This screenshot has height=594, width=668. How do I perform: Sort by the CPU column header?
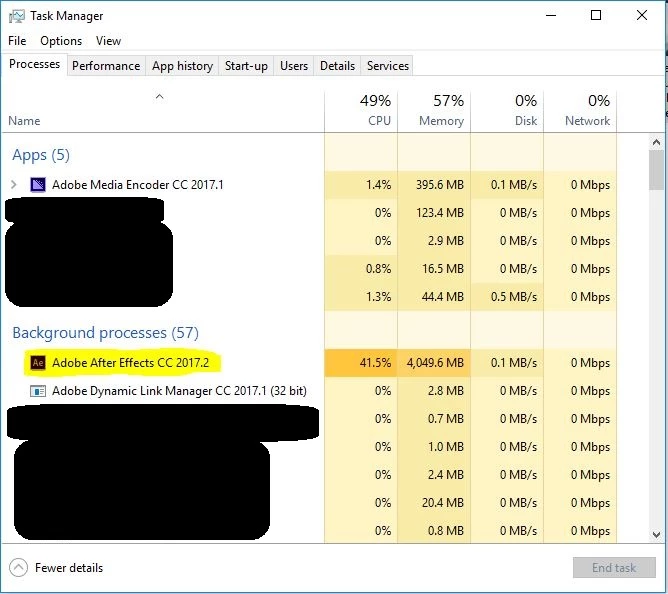361,111
